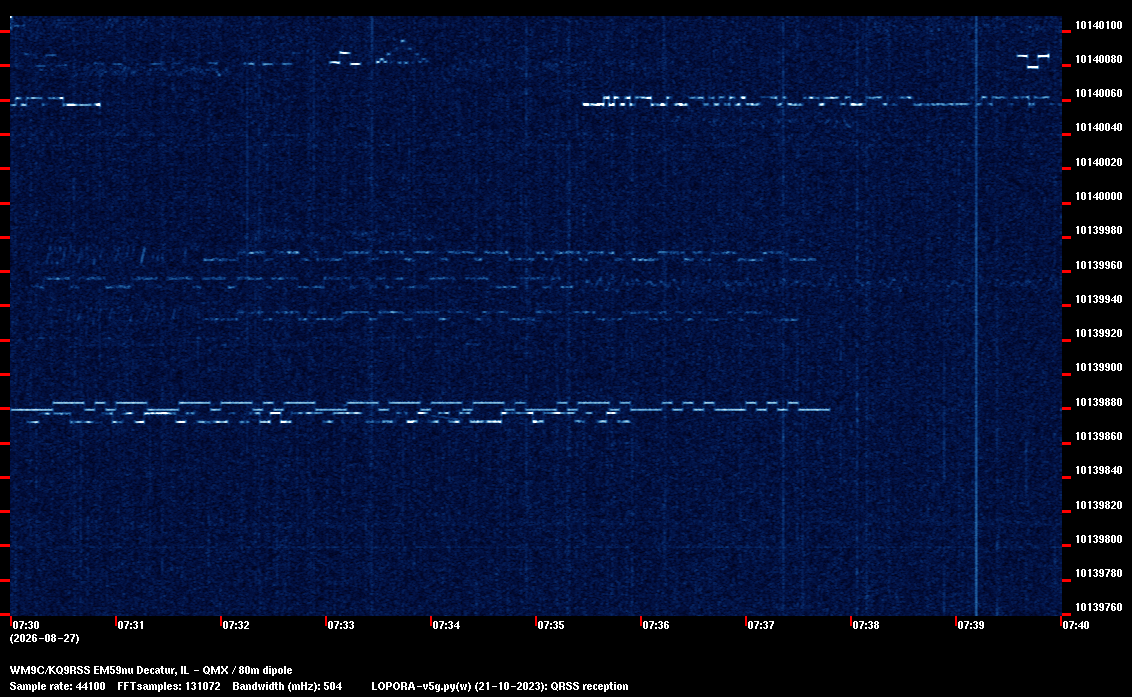1132x697 pixels.
Task: Click the 10140100 frequency label
Action: tap(1098, 25)
